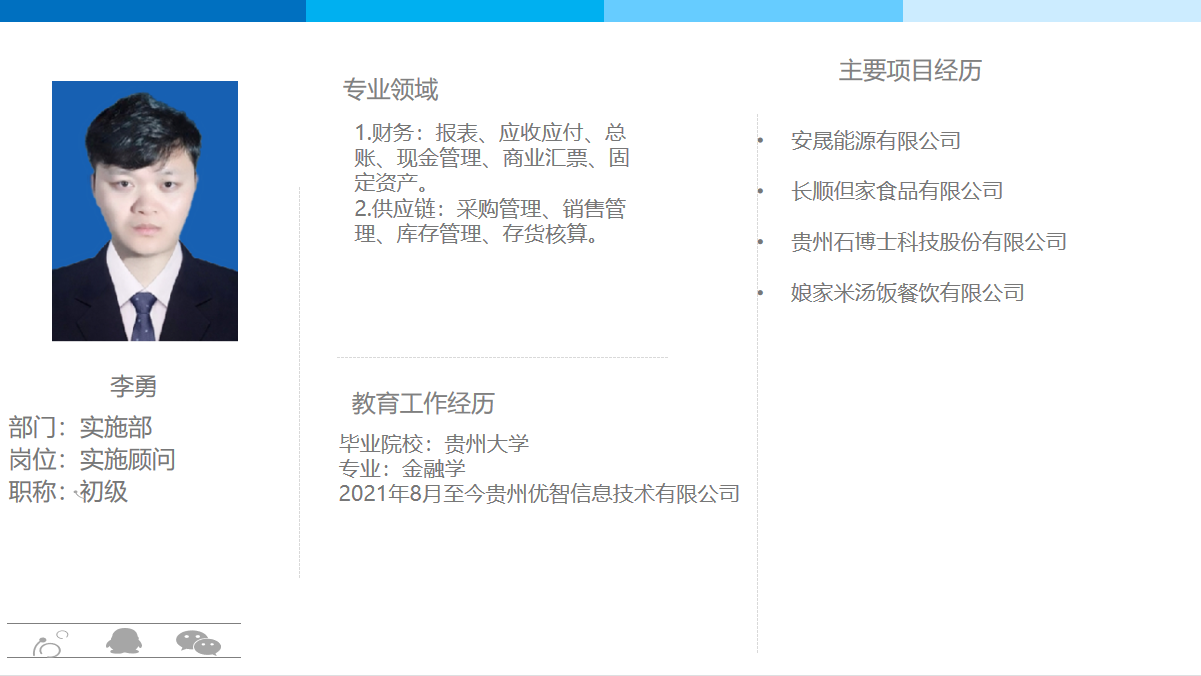Click the dark blue segment of top bar

point(152,11)
